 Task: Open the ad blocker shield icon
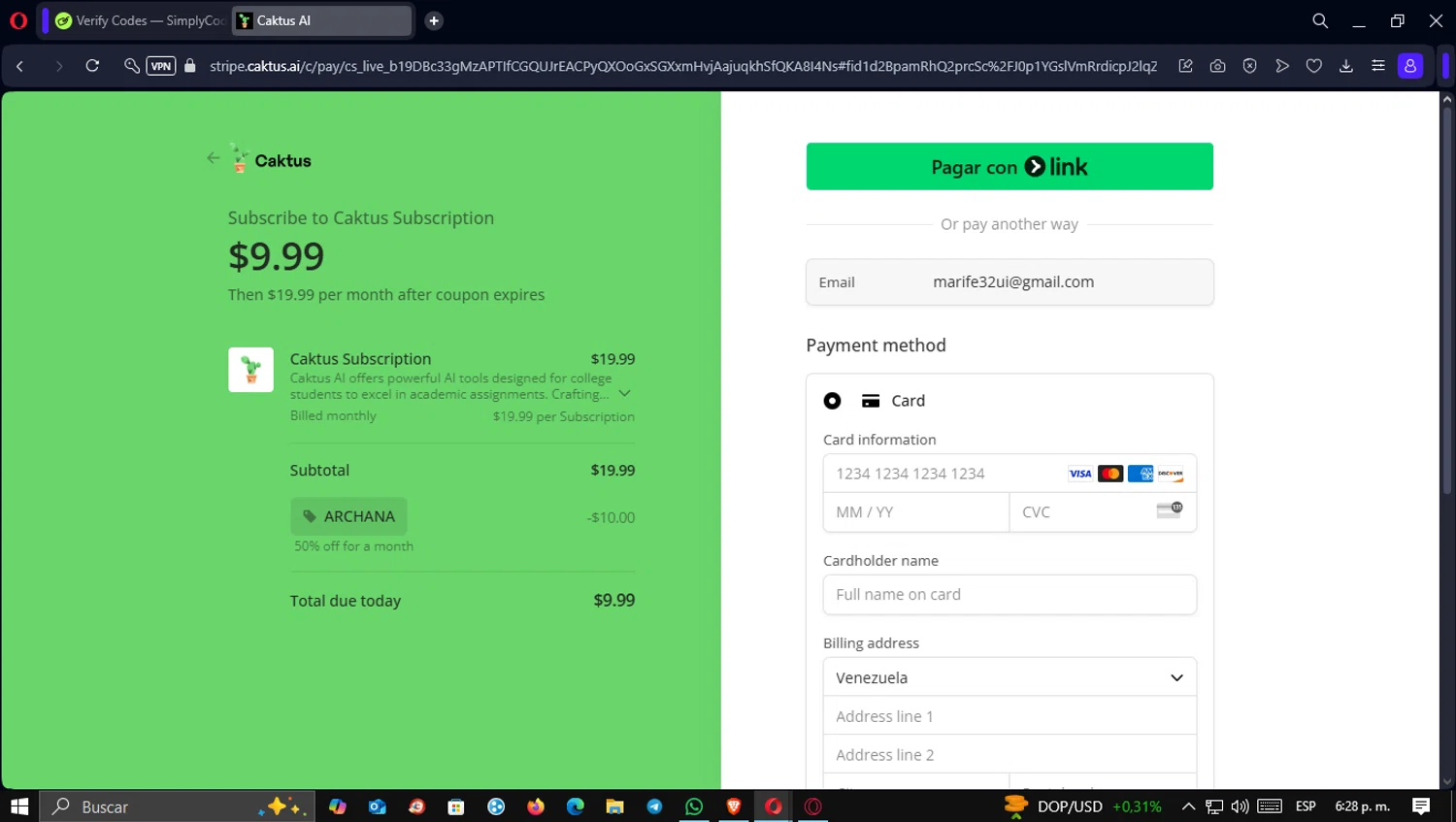point(1249,66)
